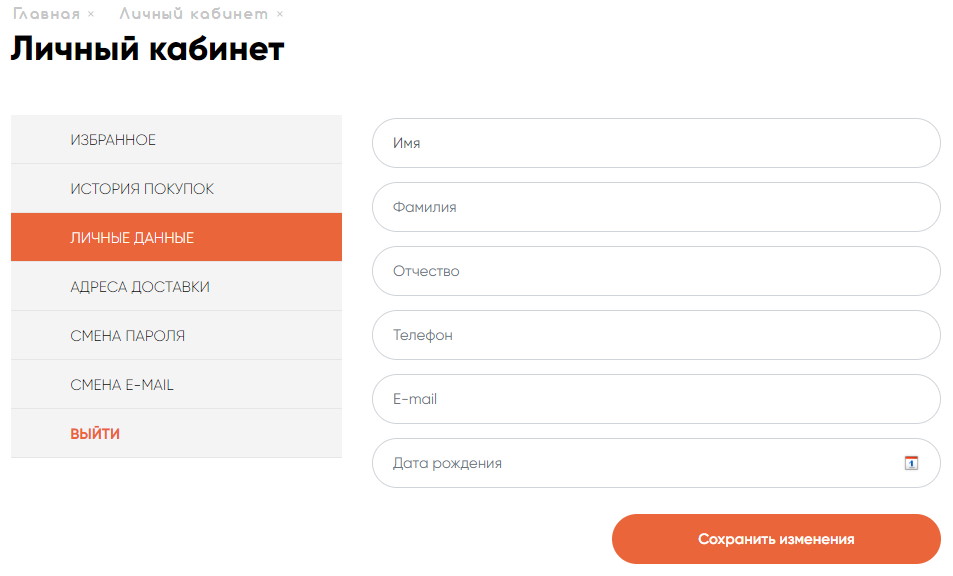The height and width of the screenshot is (576, 953).
Task: Save with Сохранить изменения button
Action: pos(776,539)
